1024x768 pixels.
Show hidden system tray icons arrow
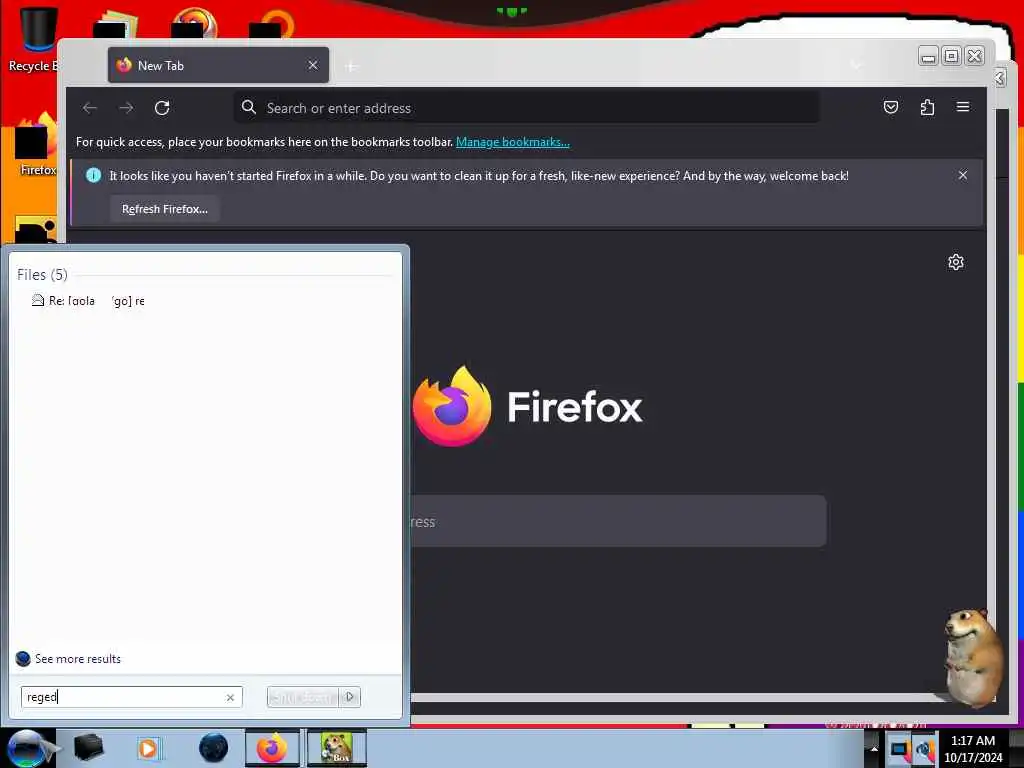(874, 749)
